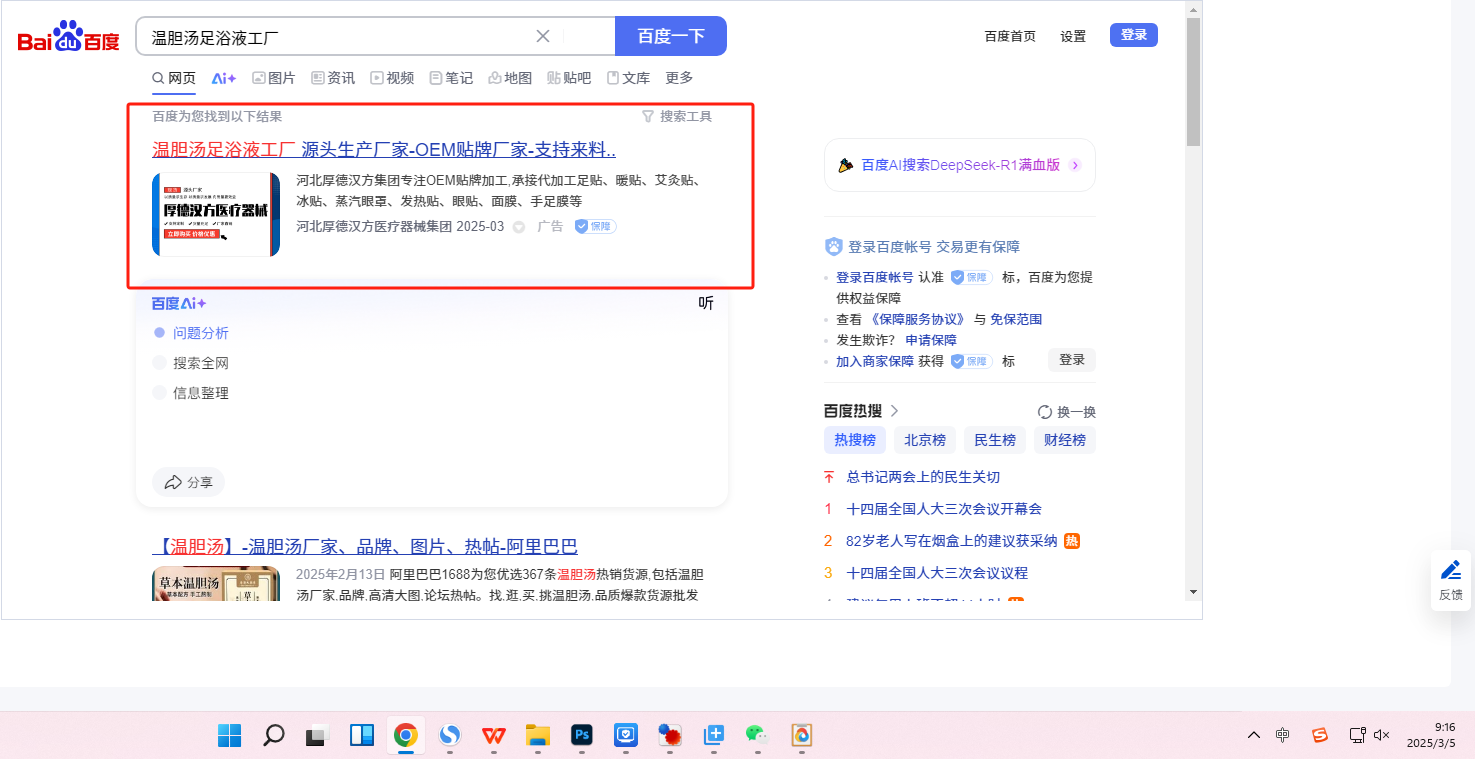
Task: Clear the search box with the X icon
Action: tap(543, 37)
